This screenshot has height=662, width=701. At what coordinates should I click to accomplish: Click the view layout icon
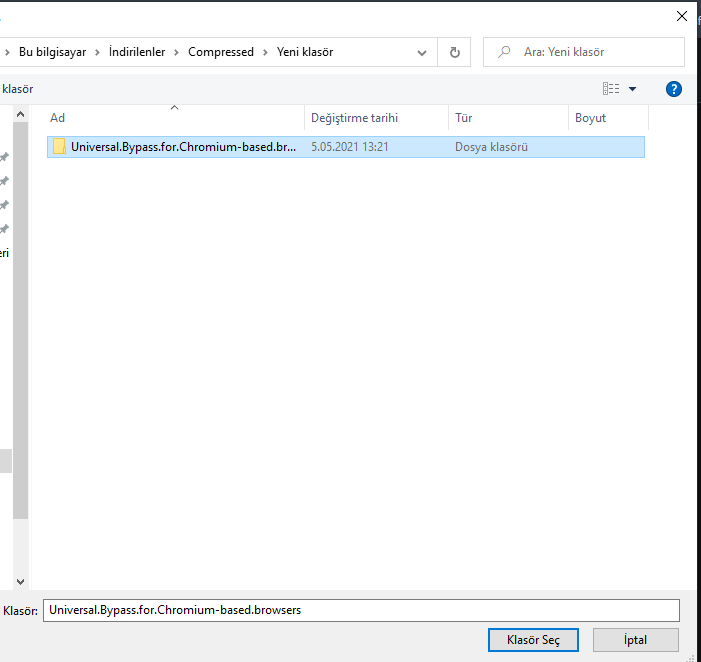[x=611, y=89]
